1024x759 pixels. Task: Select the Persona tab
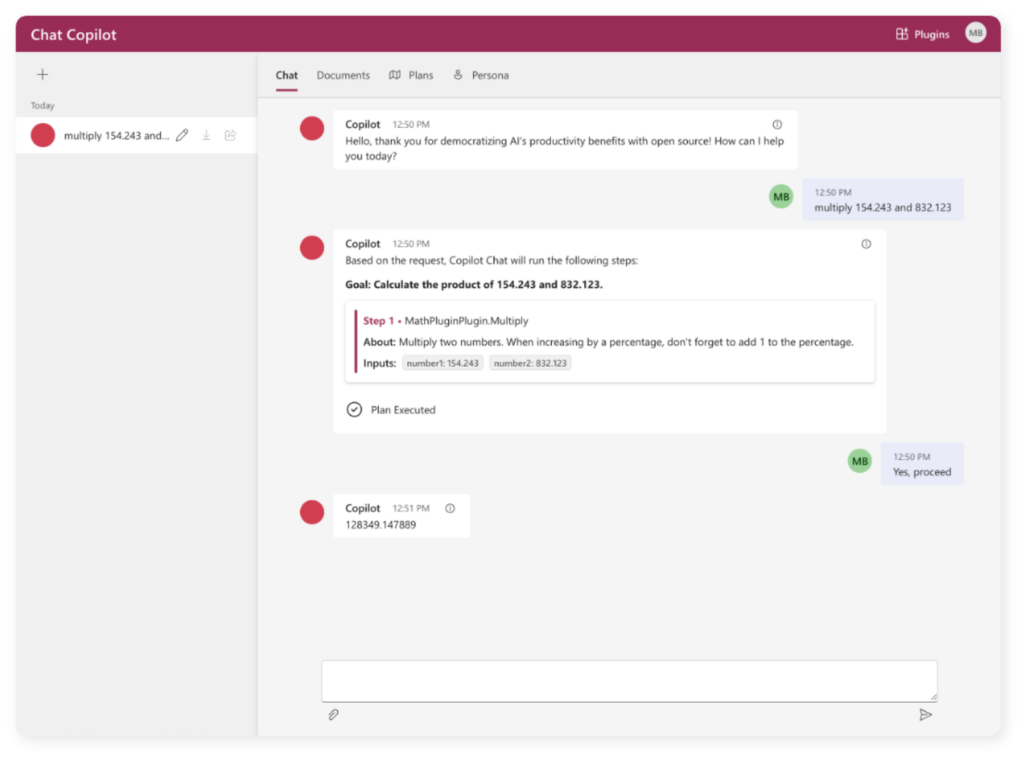coord(481,75)
